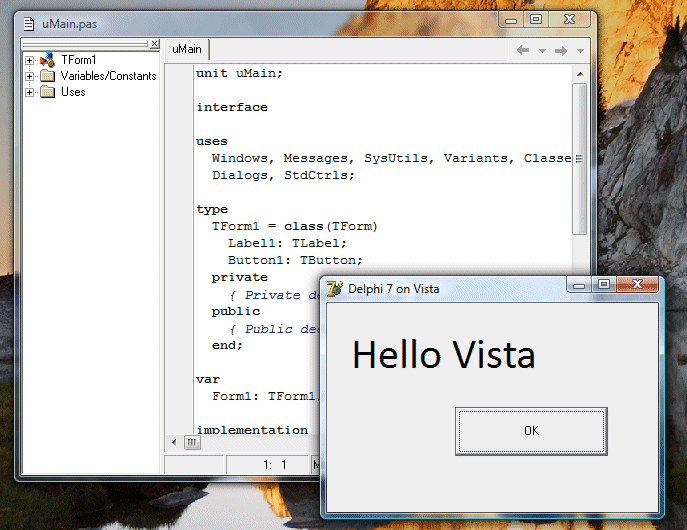Minimize the uMain.pas window

click(511, 20)
